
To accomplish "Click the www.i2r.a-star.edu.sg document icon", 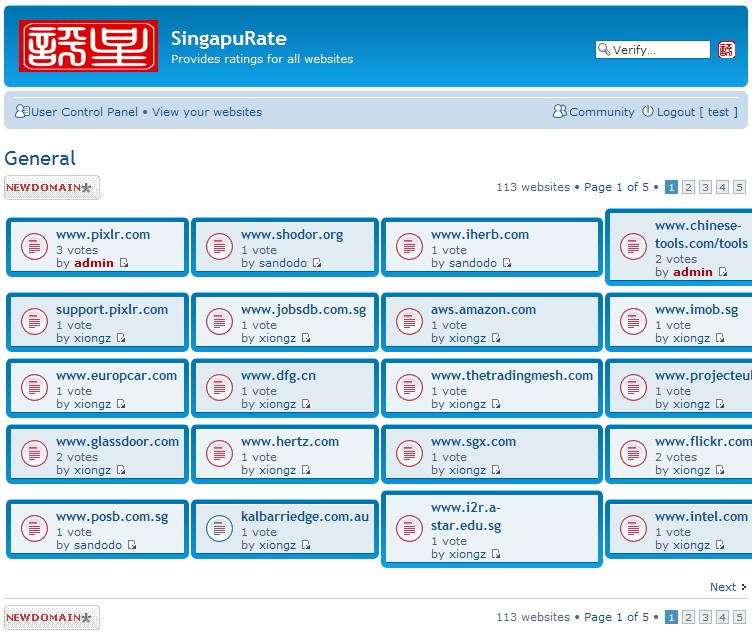I will [x=409, y=528].
